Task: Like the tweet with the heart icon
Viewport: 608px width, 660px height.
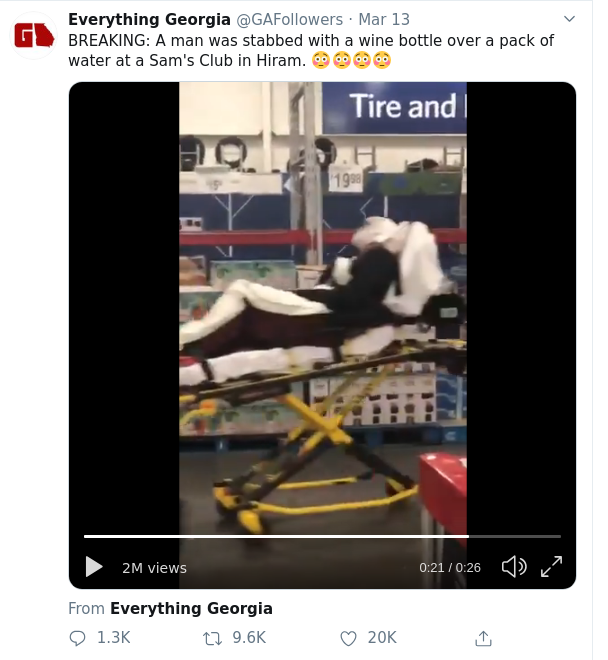Action: pyautogui.click(x=348, y=639)
